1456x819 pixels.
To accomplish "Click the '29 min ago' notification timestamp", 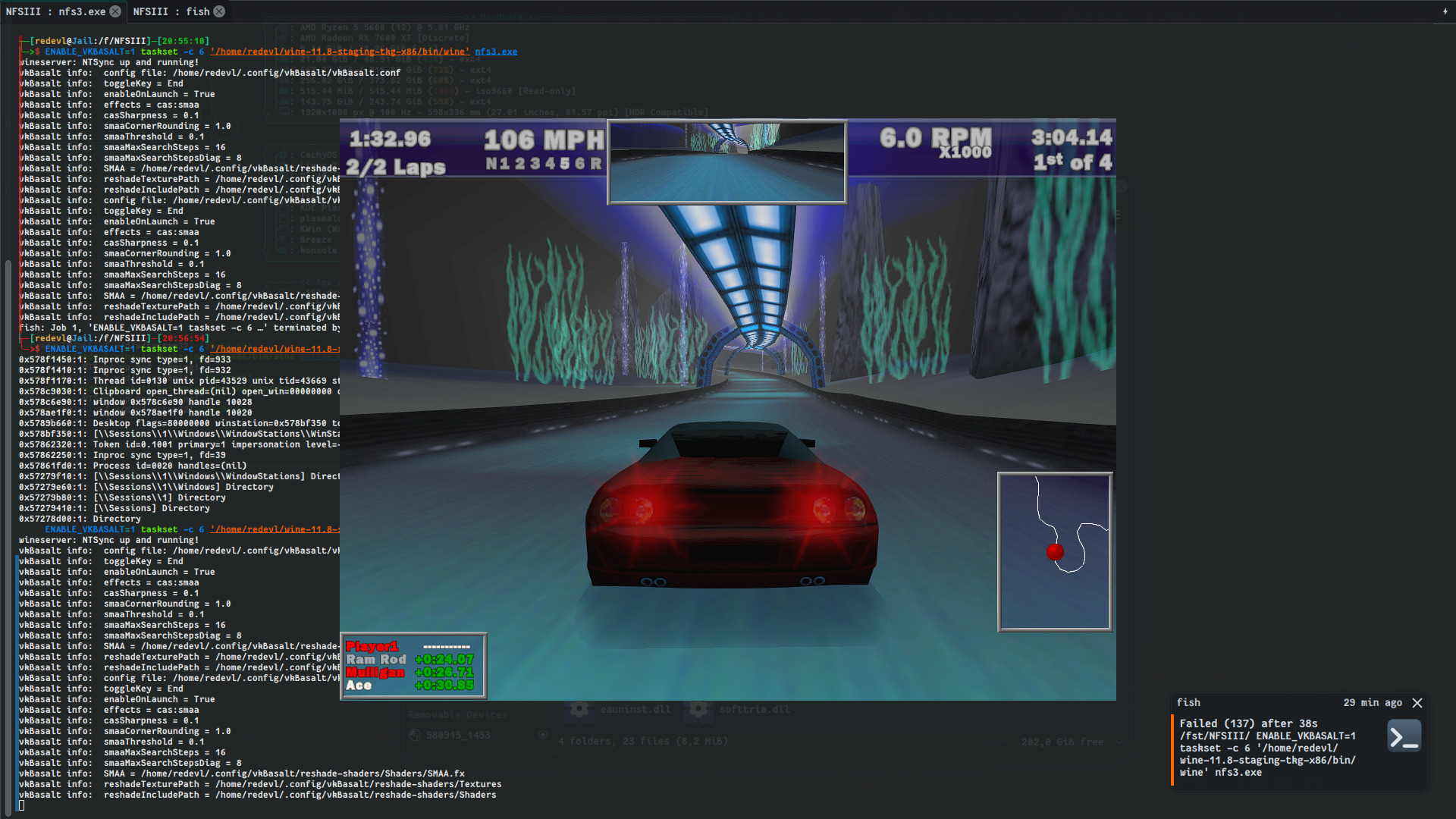I will click(1373, 703).
